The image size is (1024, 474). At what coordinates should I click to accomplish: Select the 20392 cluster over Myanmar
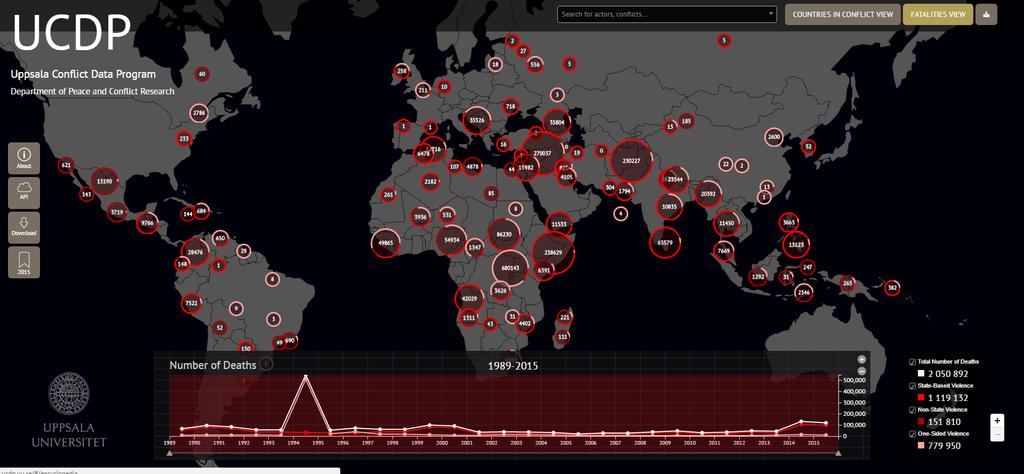[708, 194]
